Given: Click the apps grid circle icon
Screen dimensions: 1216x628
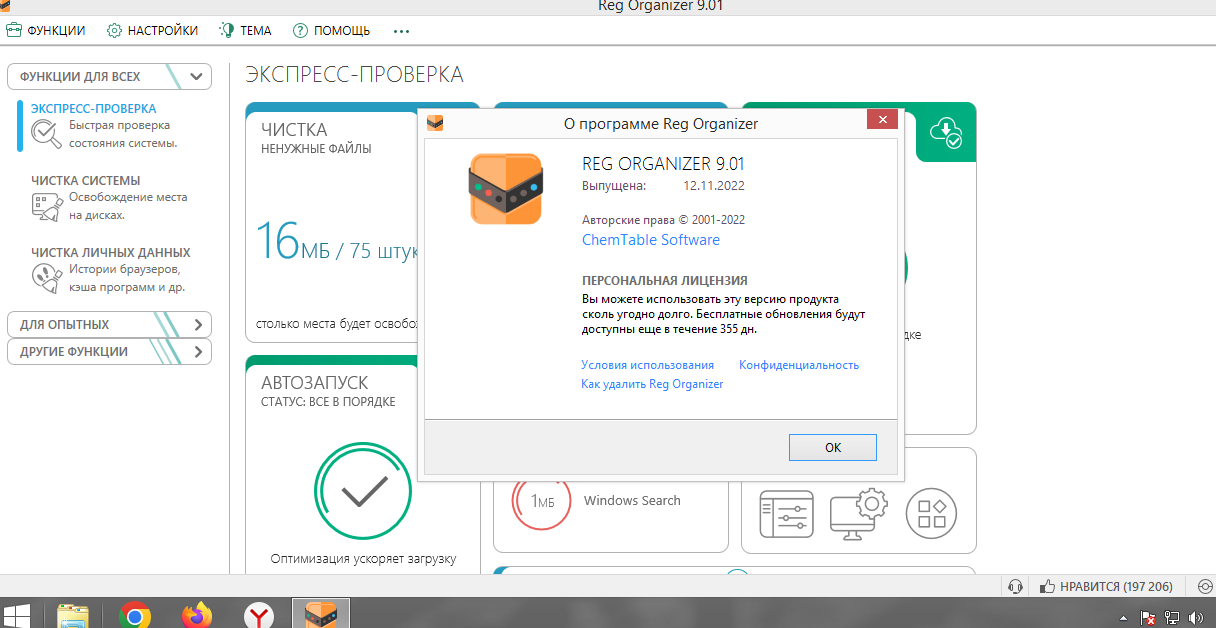Looking at the screenshot, I should click(931, 514).
